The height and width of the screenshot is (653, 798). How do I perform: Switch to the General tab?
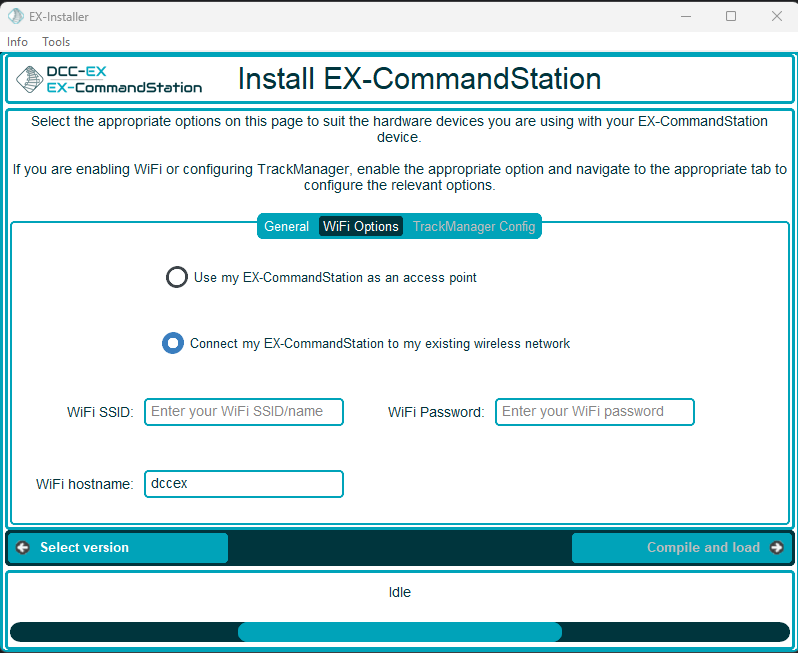point(287,226)
